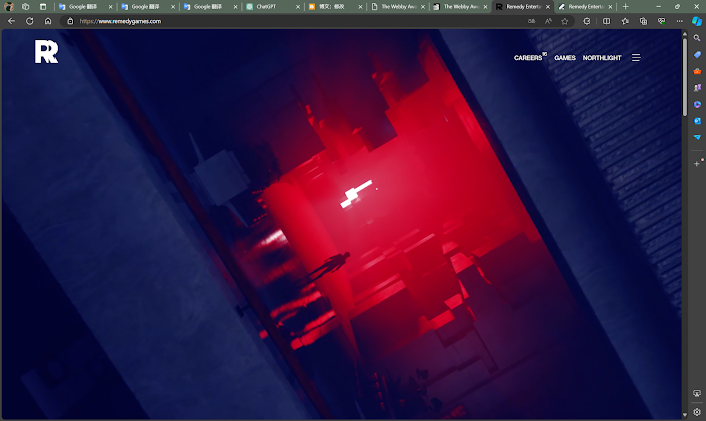Close the ChatGPT tab
Viewport: 706px width, 421px height.
tap(298, 7)
